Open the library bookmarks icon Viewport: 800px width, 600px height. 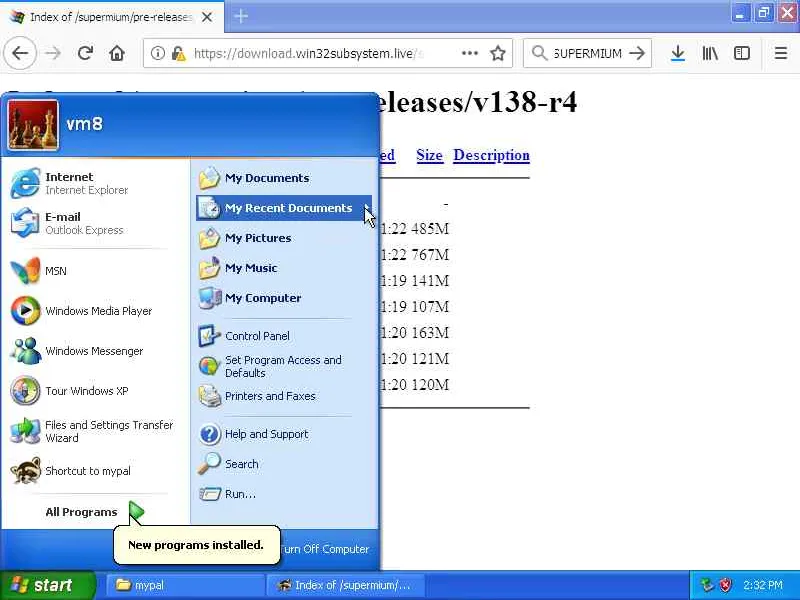(x=710, y=53)
